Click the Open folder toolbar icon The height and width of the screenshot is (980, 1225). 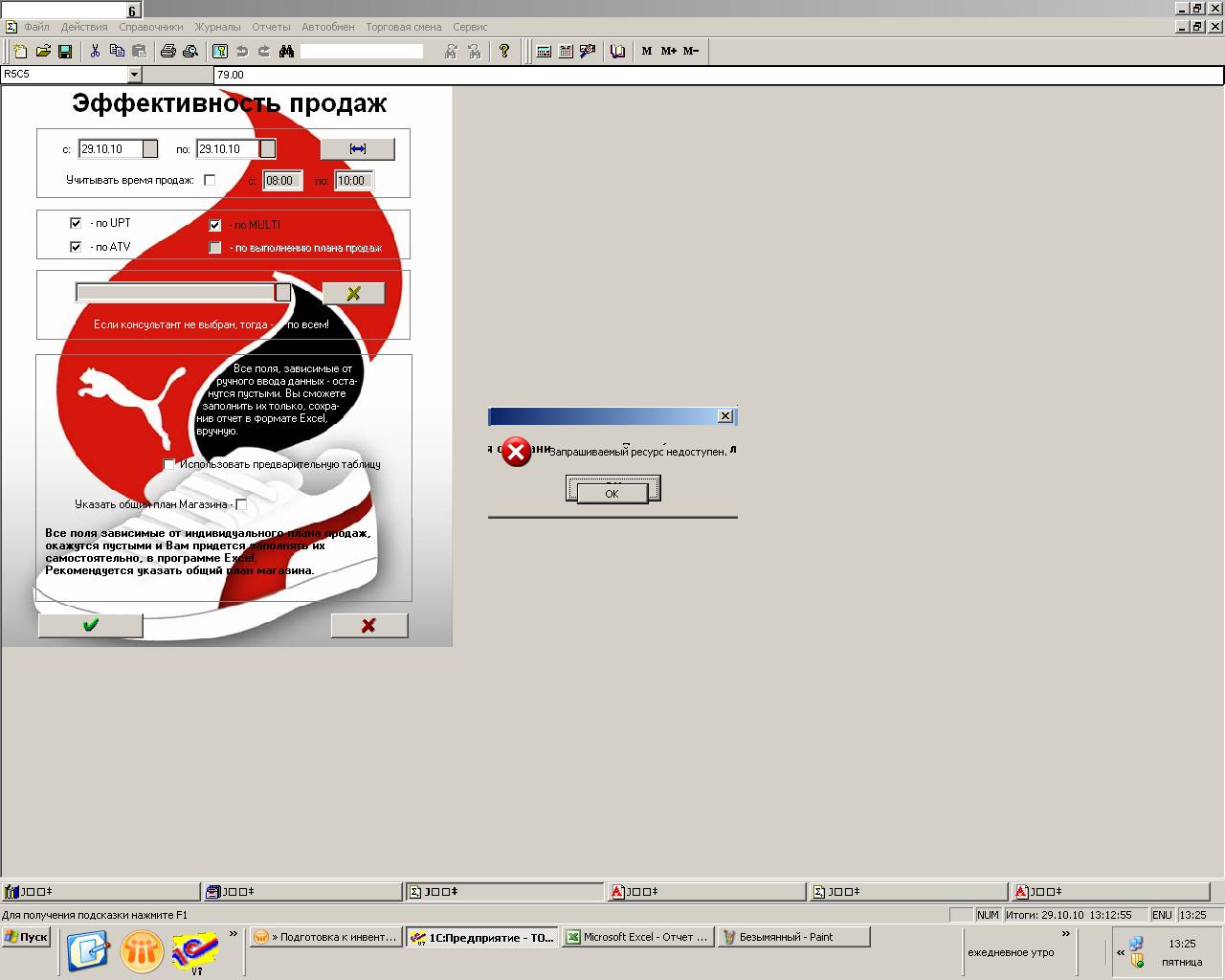(x=43, y=52)
